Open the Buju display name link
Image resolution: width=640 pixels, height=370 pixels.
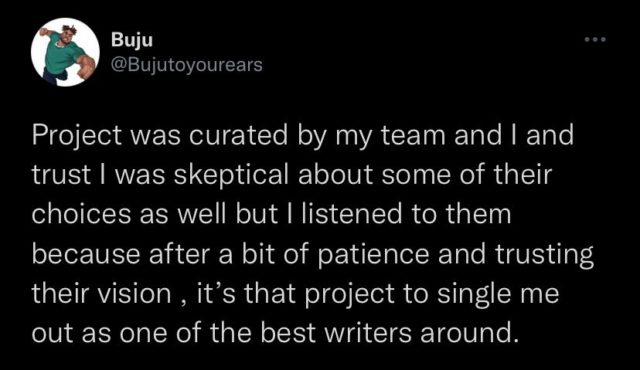tap(132, 40)
